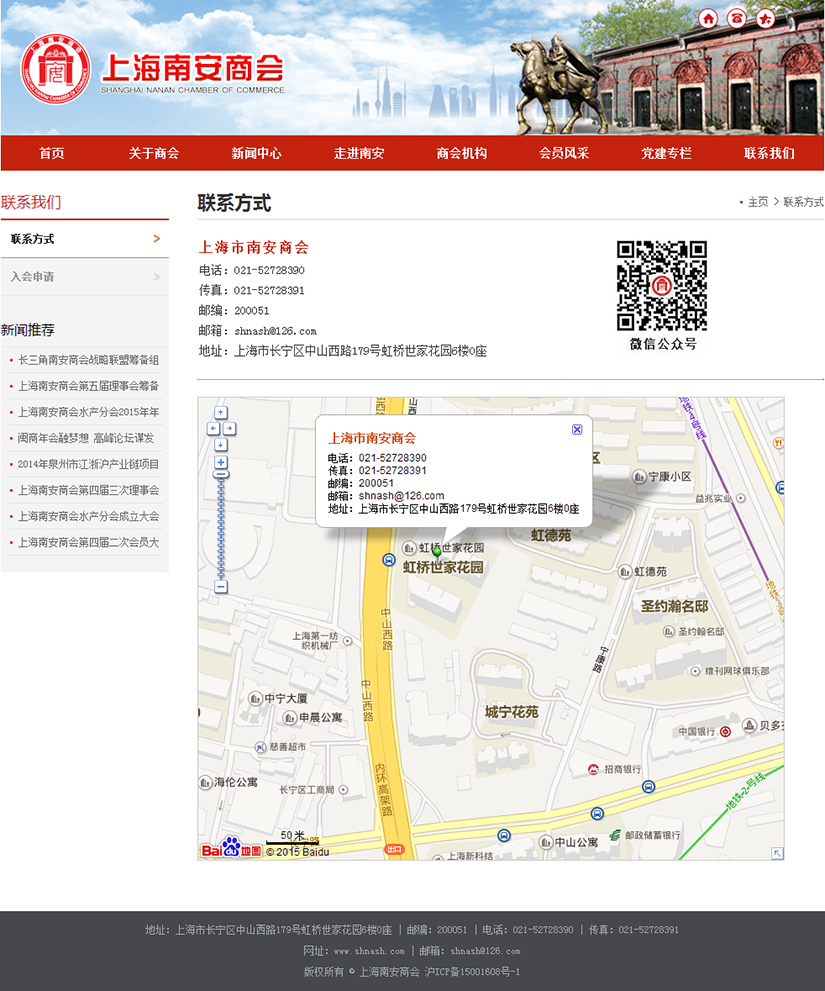Image resolution: width=825 pixels, height=991 pixels.
Task: Select 联系方式 in the sidebar
Action: (x=84, y=239)
